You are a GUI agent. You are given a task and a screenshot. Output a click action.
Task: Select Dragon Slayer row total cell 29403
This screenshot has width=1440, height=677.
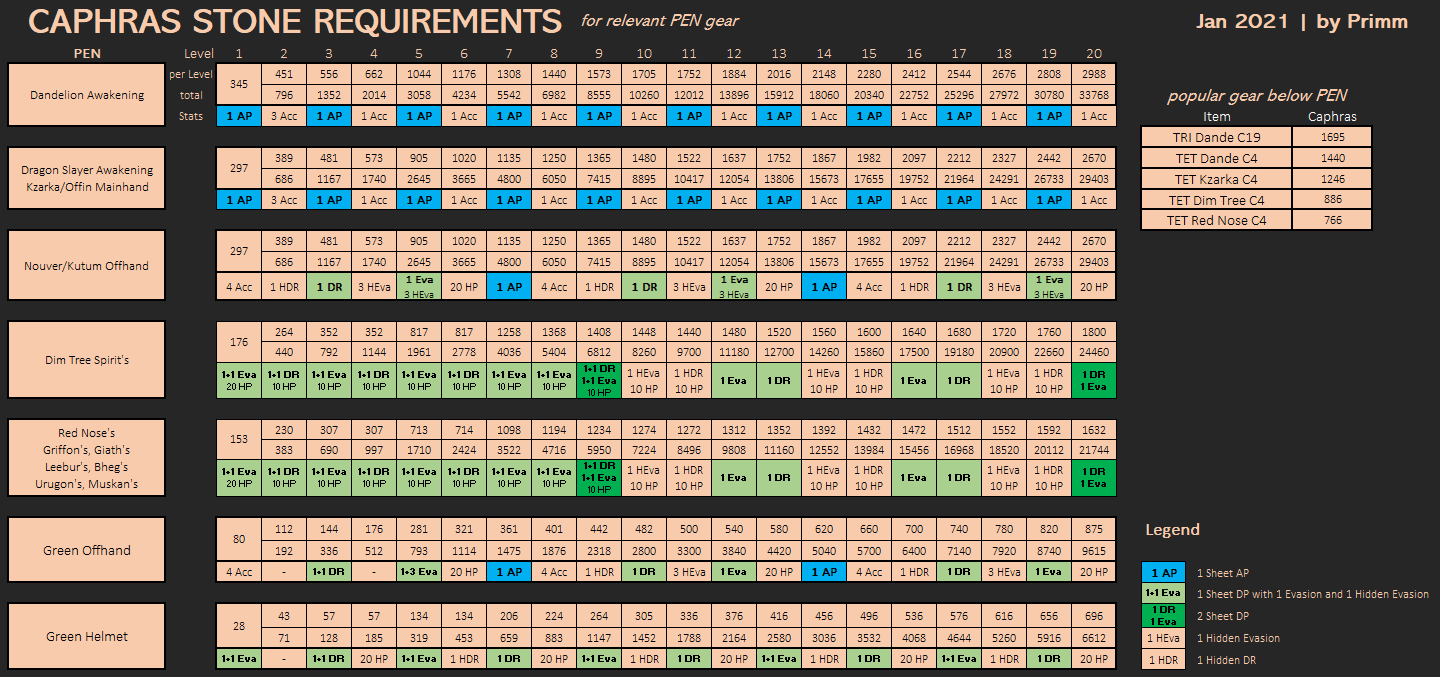[x=1093, y=178]
